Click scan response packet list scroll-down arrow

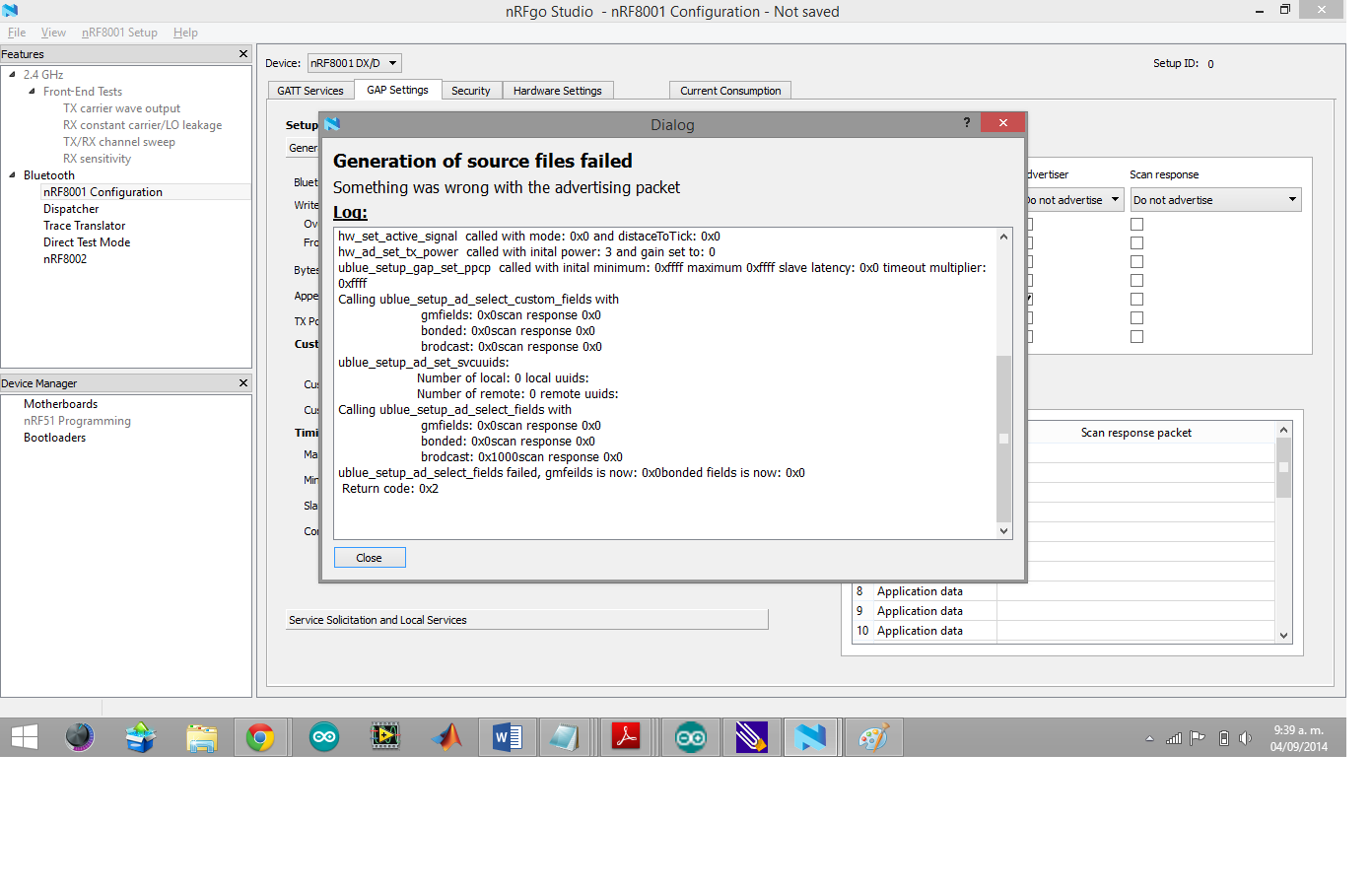pyautogui.click(x=1283, y=636)
